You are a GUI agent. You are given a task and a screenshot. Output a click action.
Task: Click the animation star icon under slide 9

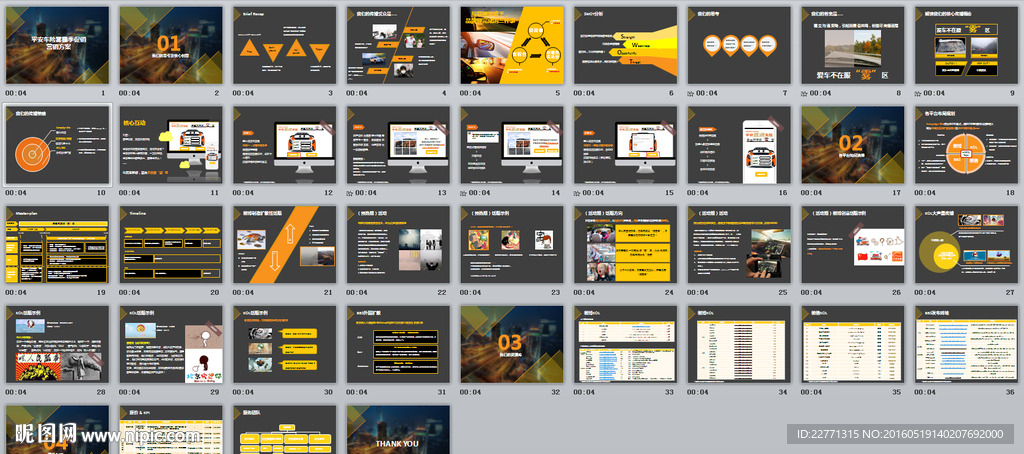point(918,93)
